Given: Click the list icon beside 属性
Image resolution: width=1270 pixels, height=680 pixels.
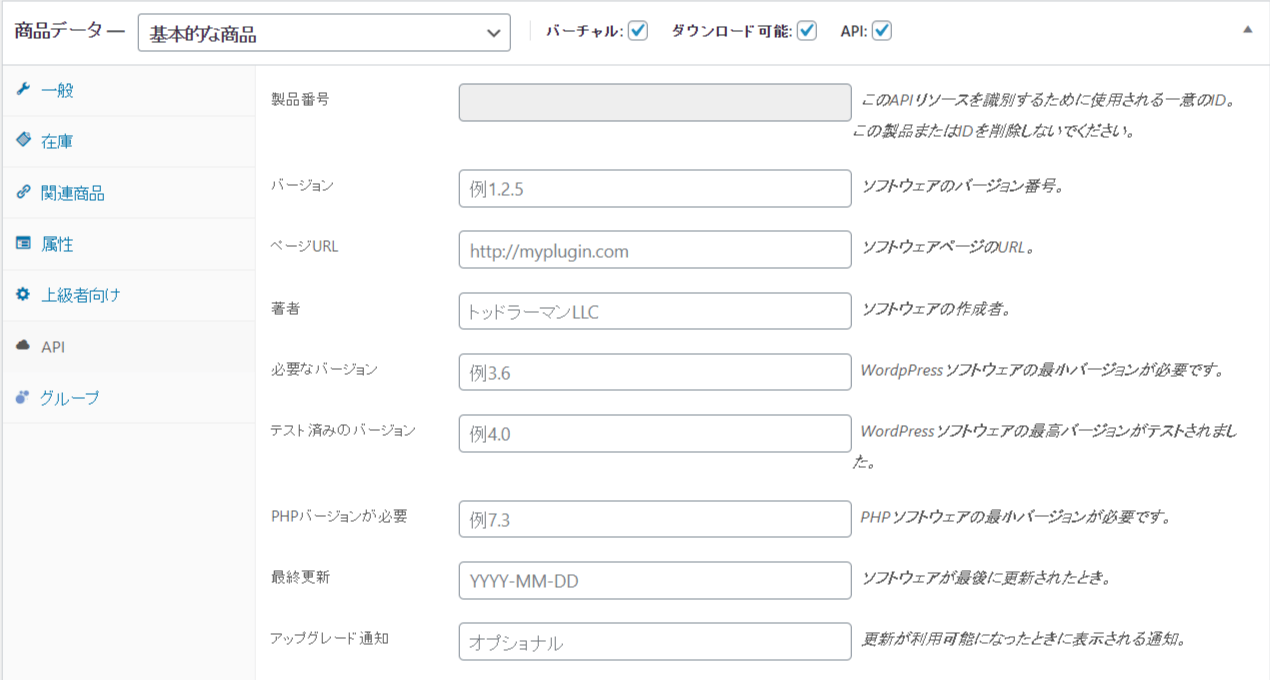Looking at the screenshot, I should pos(24,244).
